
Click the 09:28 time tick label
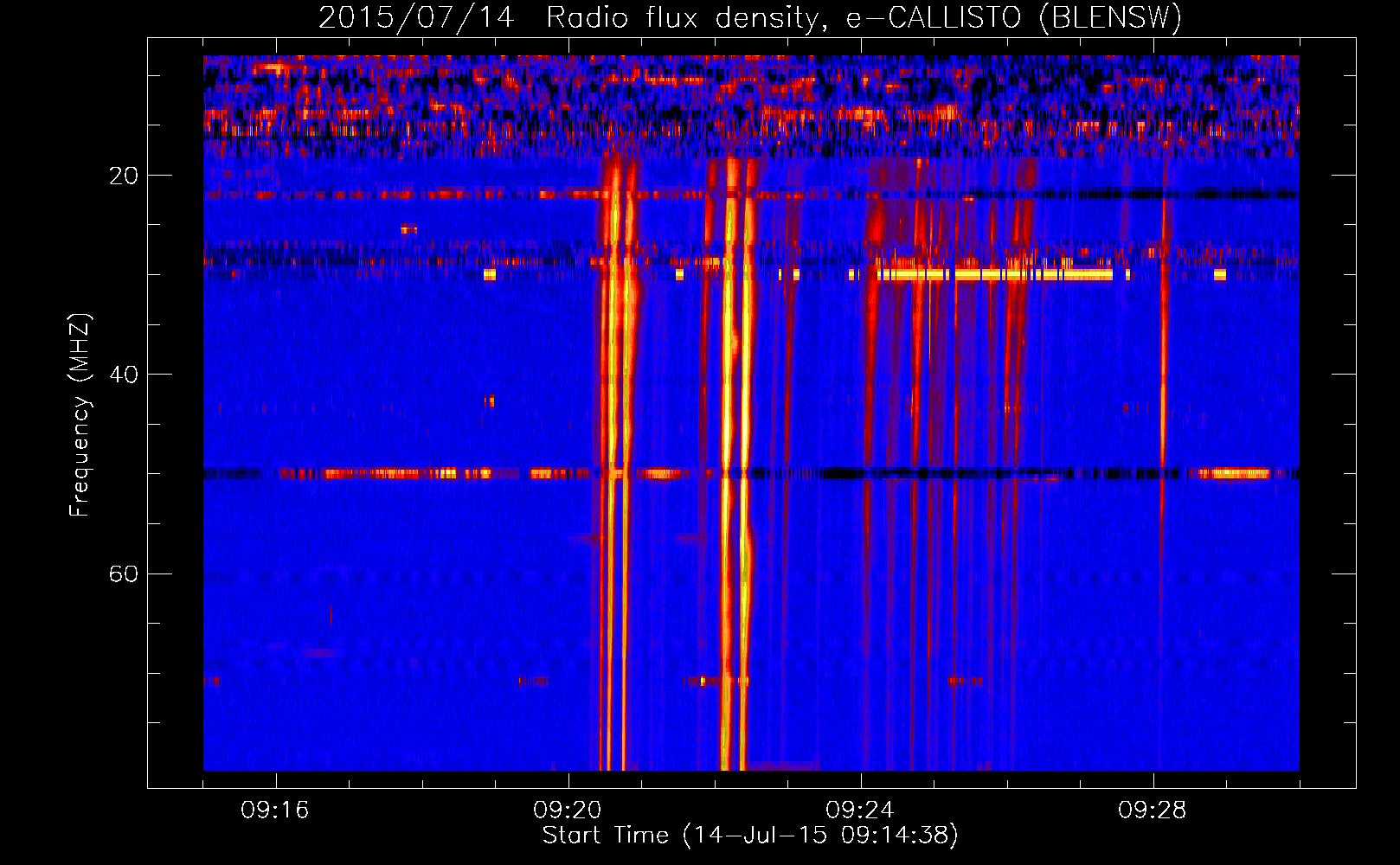point(1153,811)
